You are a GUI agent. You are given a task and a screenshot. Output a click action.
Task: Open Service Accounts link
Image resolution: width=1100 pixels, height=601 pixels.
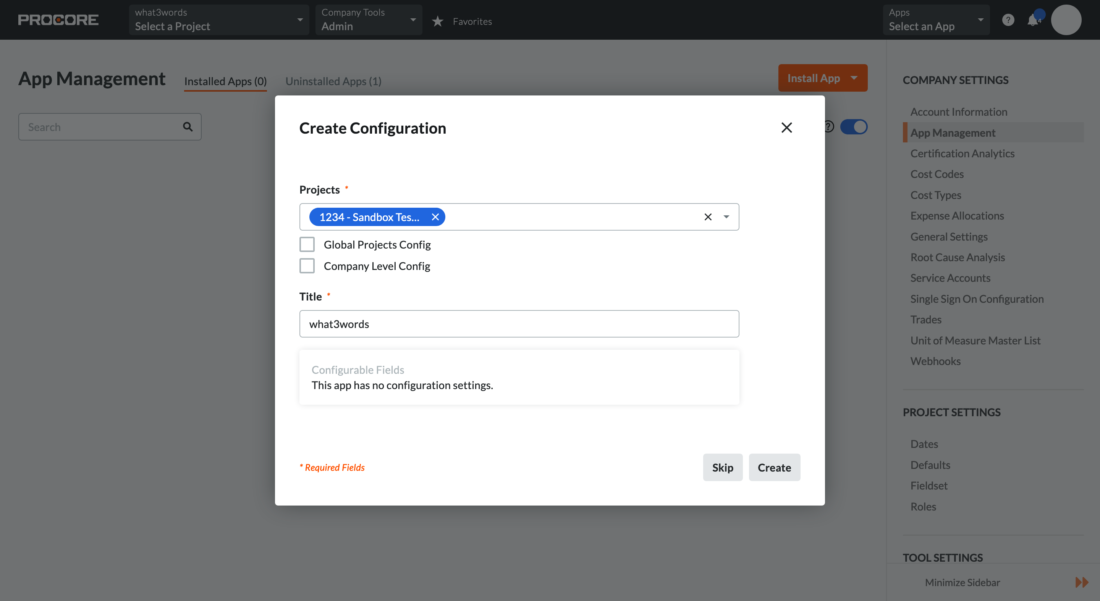[x=950, y=278]
